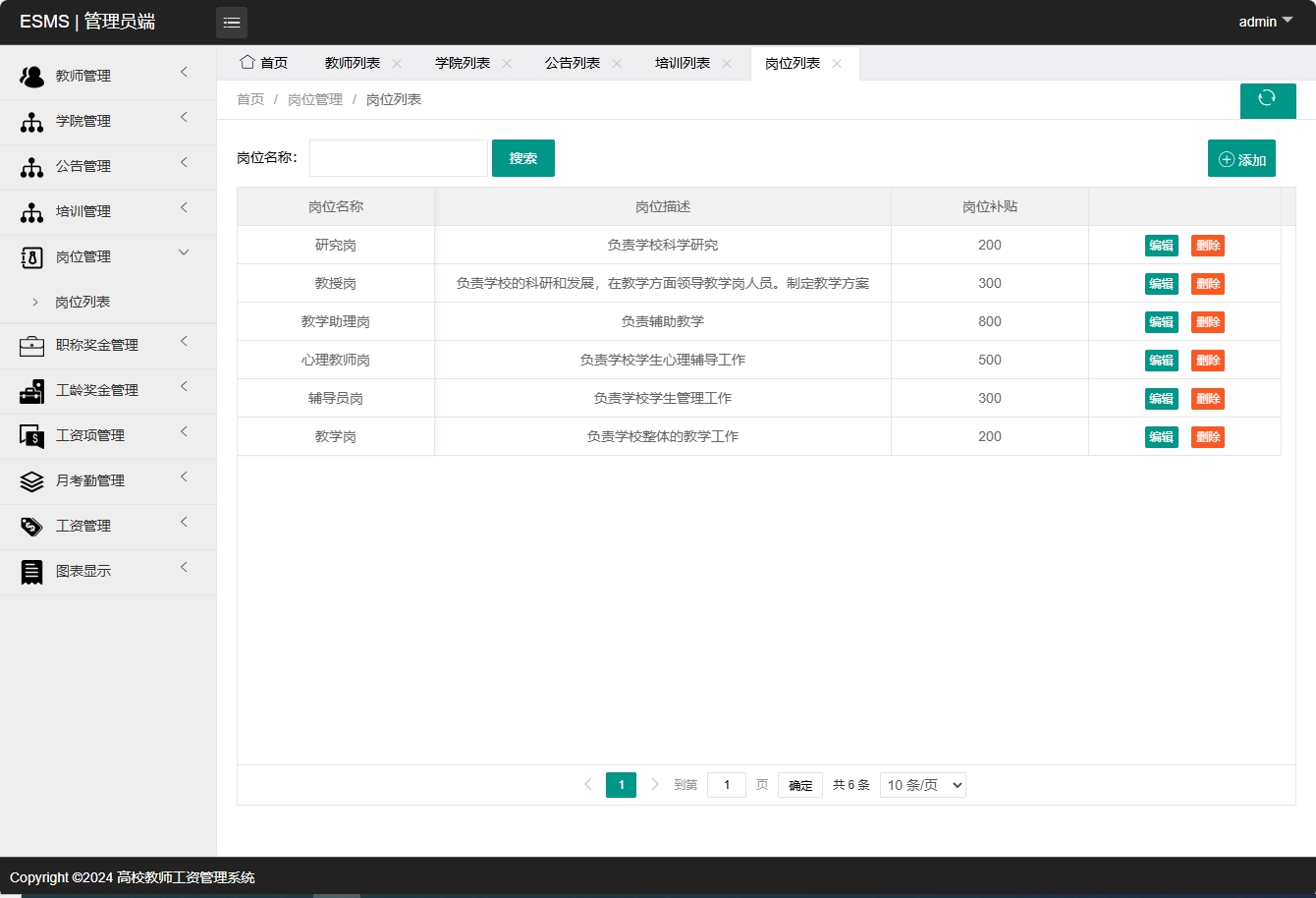Change page size via 10 条/页 dropdown
The image size is (1316, 898).
(921, 784)
